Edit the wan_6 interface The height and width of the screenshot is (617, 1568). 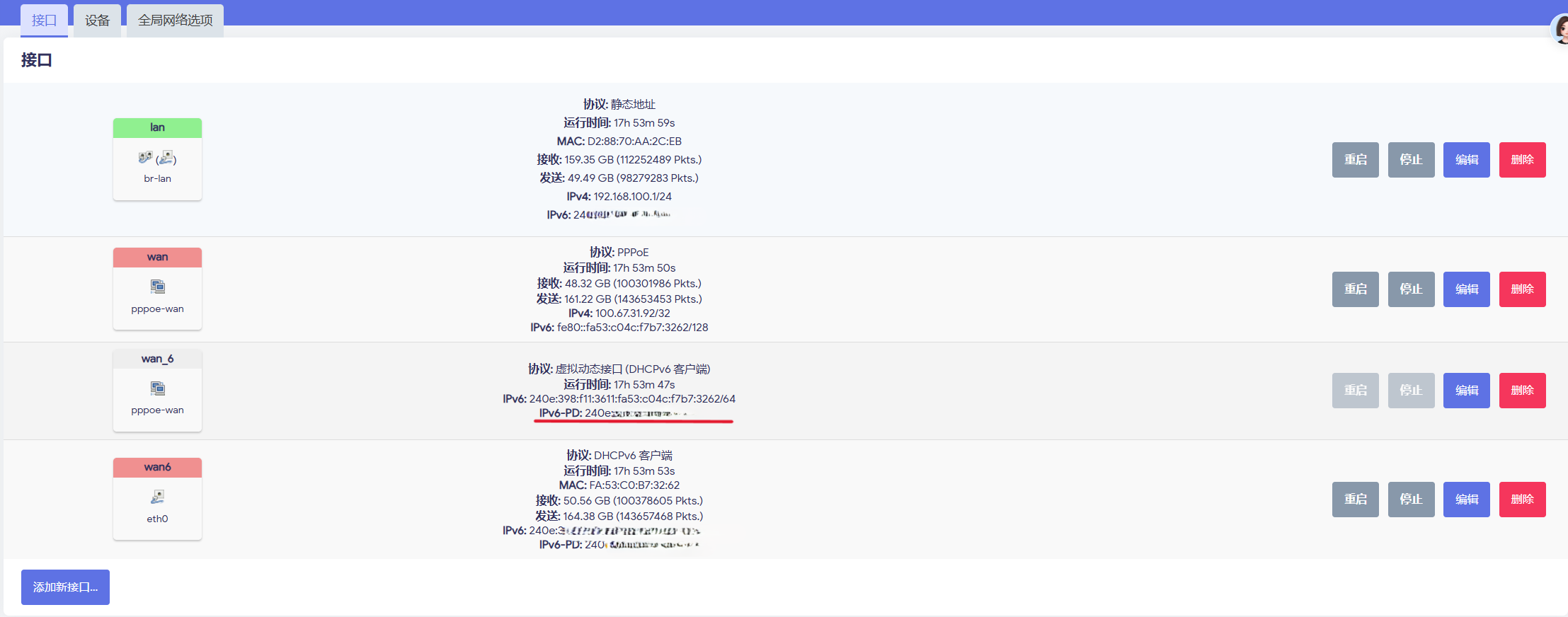coord(1467,391)
